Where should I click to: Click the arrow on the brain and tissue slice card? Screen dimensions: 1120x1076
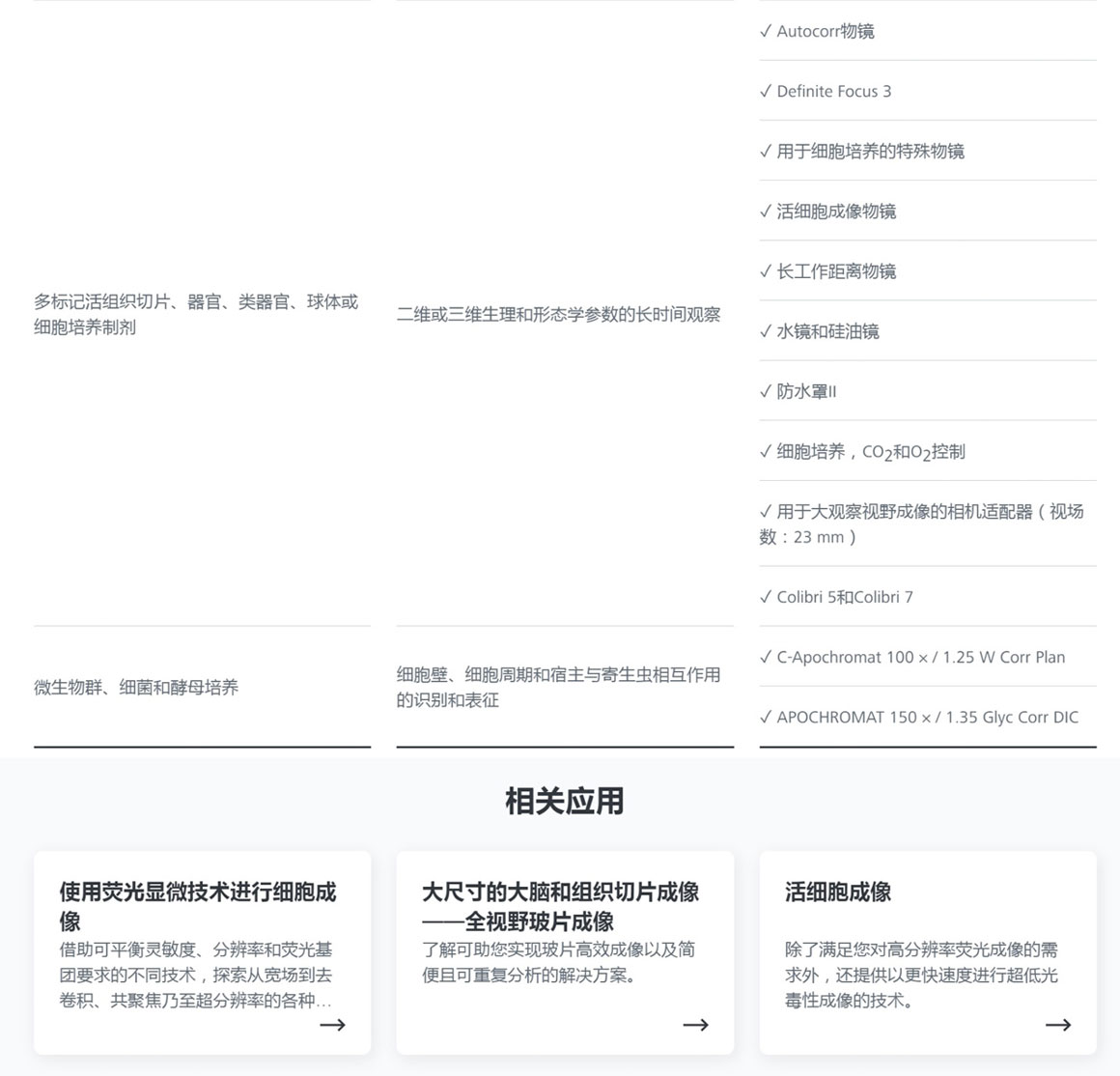pyautogui.click(x=695, y=1025)
